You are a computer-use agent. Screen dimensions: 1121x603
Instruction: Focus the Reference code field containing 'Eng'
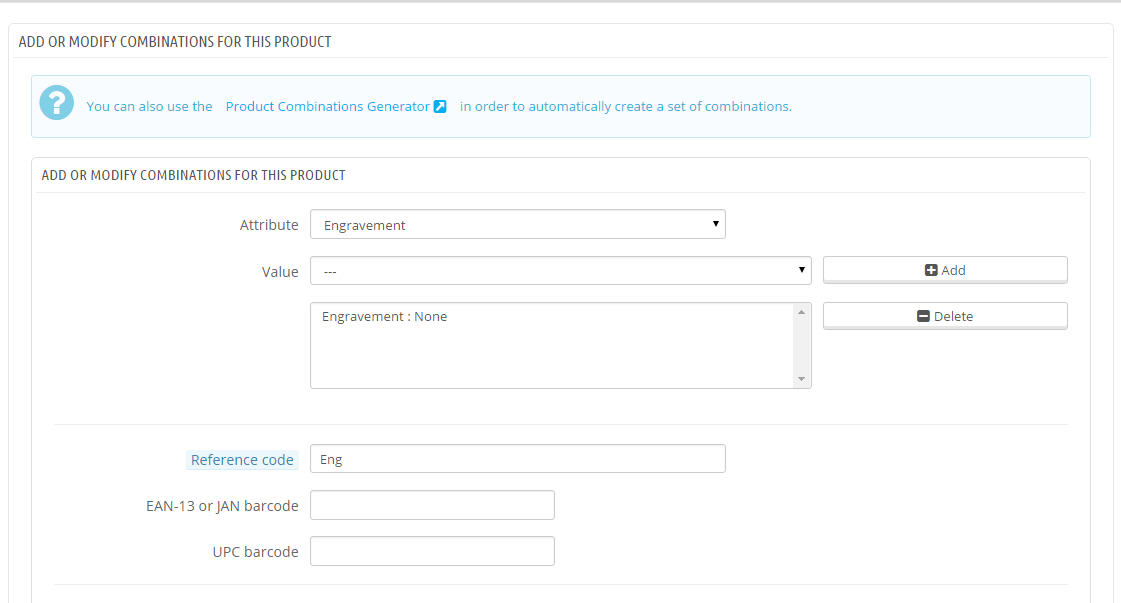(x=517, y=459)
